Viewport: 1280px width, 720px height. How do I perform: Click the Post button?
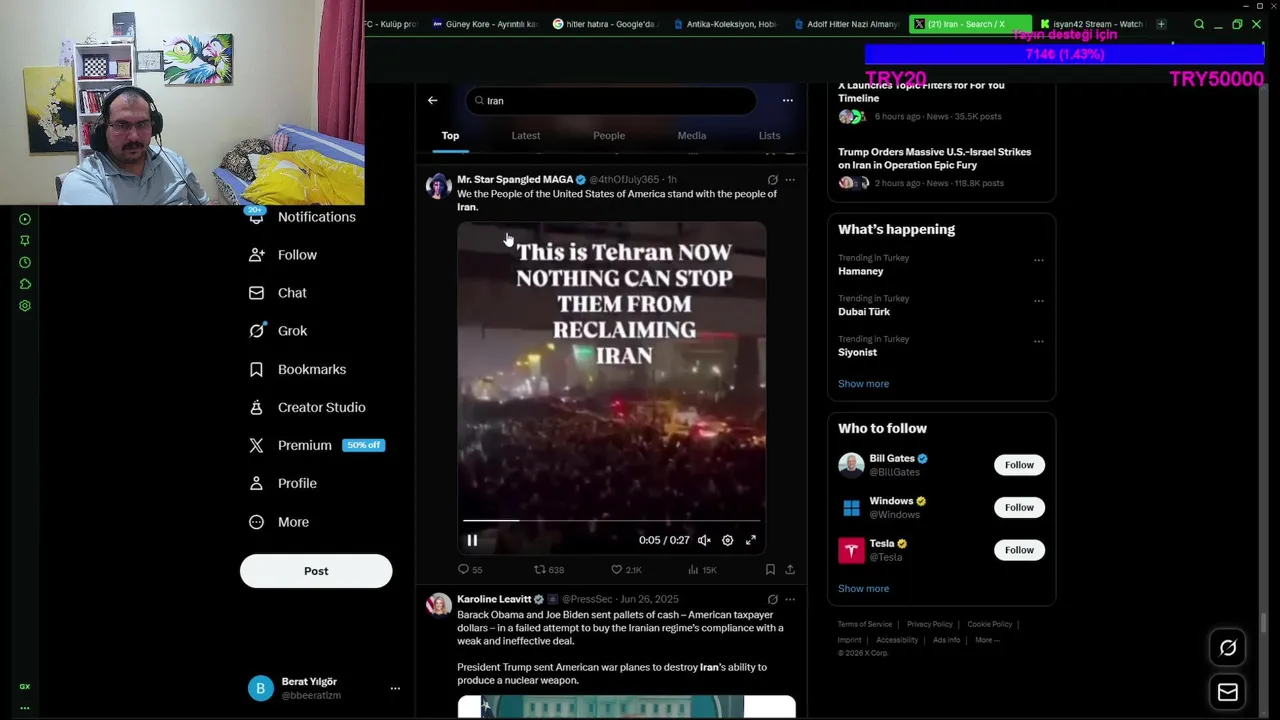point(316,571)
